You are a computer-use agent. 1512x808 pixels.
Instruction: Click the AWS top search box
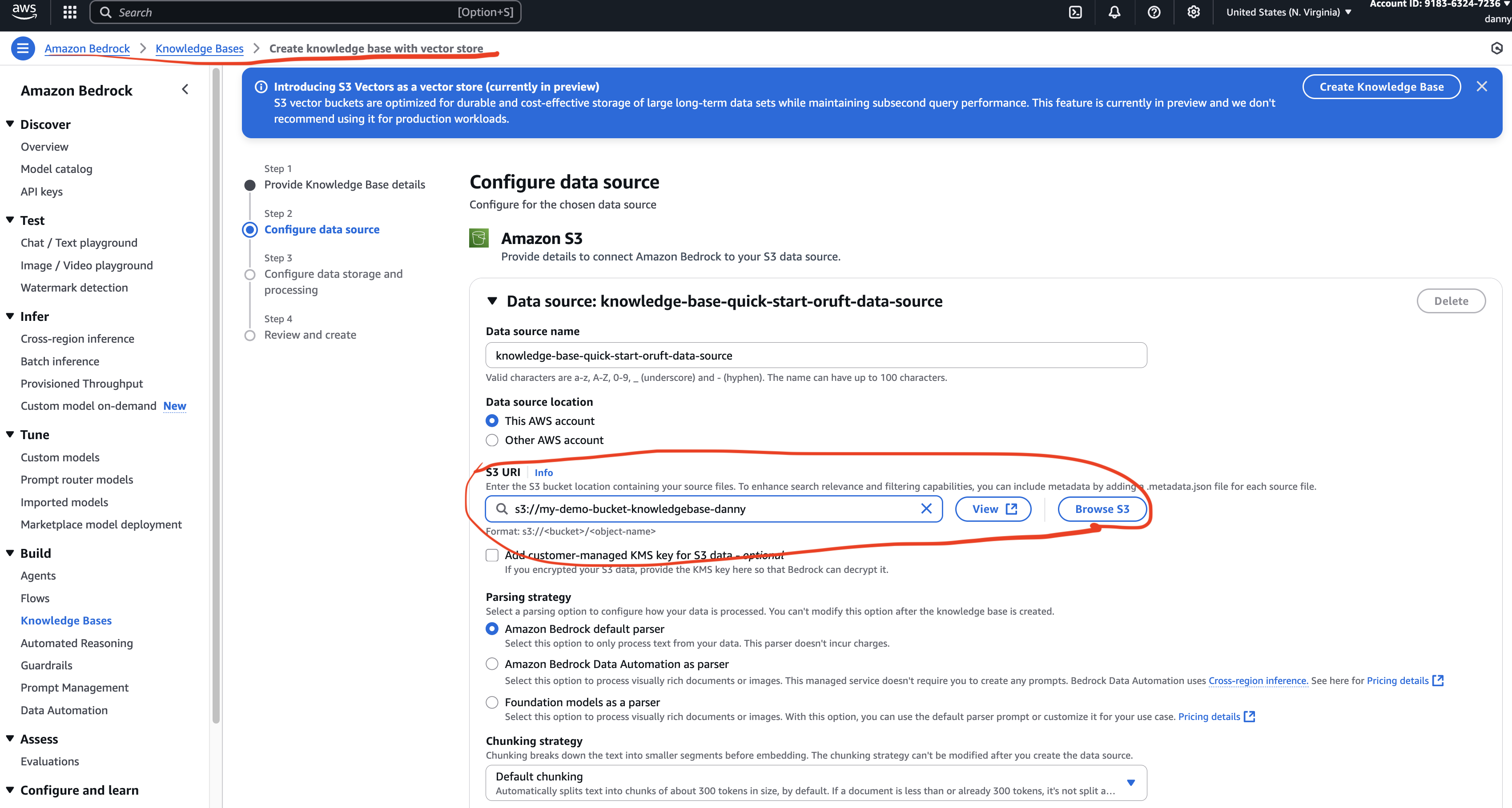click(x=305, y=12)
